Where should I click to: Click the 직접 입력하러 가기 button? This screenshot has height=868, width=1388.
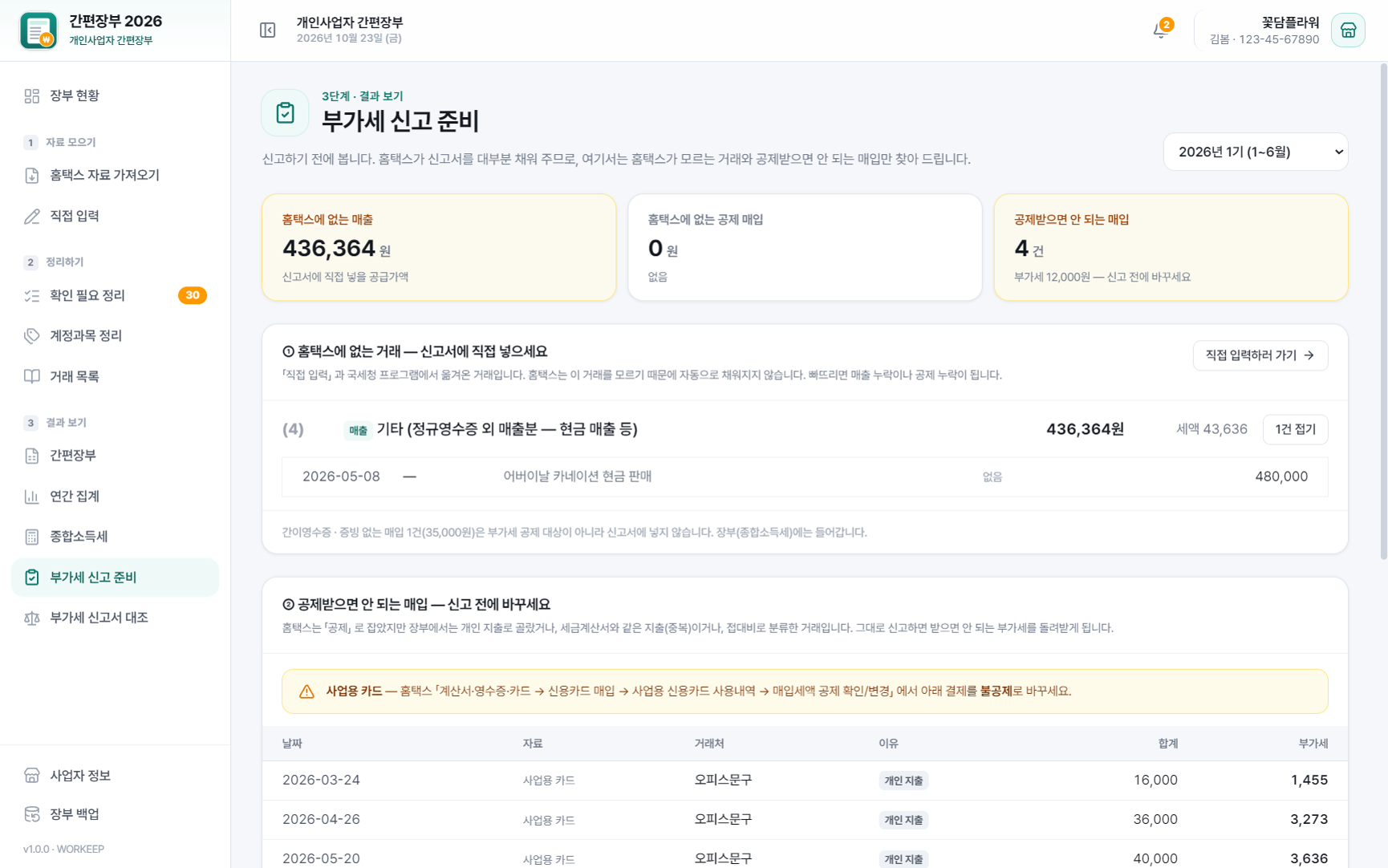point(1260,355)
